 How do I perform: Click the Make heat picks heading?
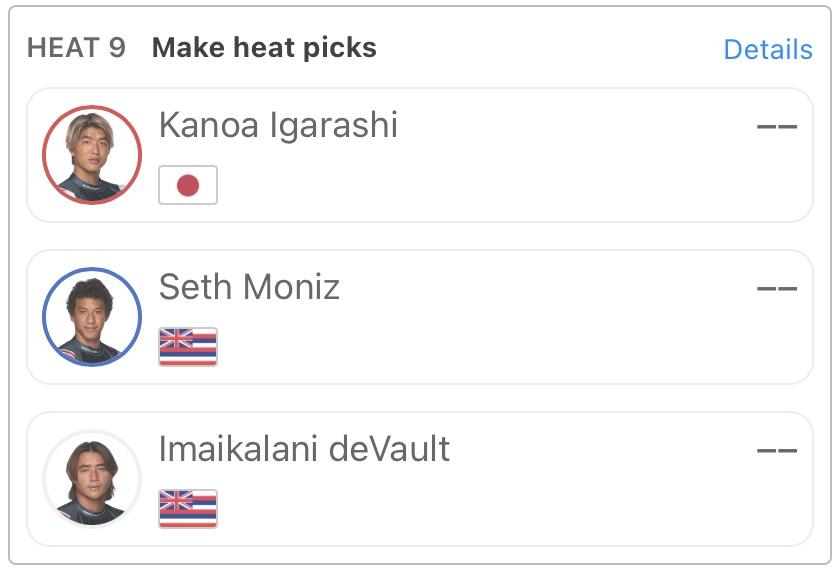click(264, 48)
